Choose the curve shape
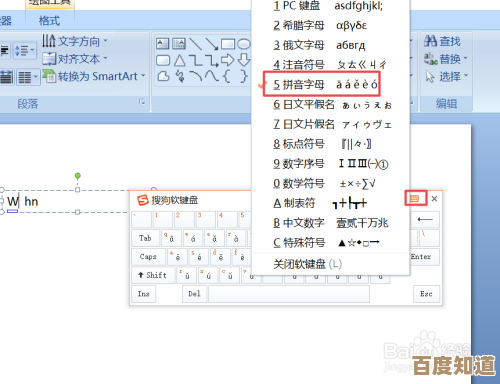The height and width of the screenshot is (384, 500). (212, 76)
